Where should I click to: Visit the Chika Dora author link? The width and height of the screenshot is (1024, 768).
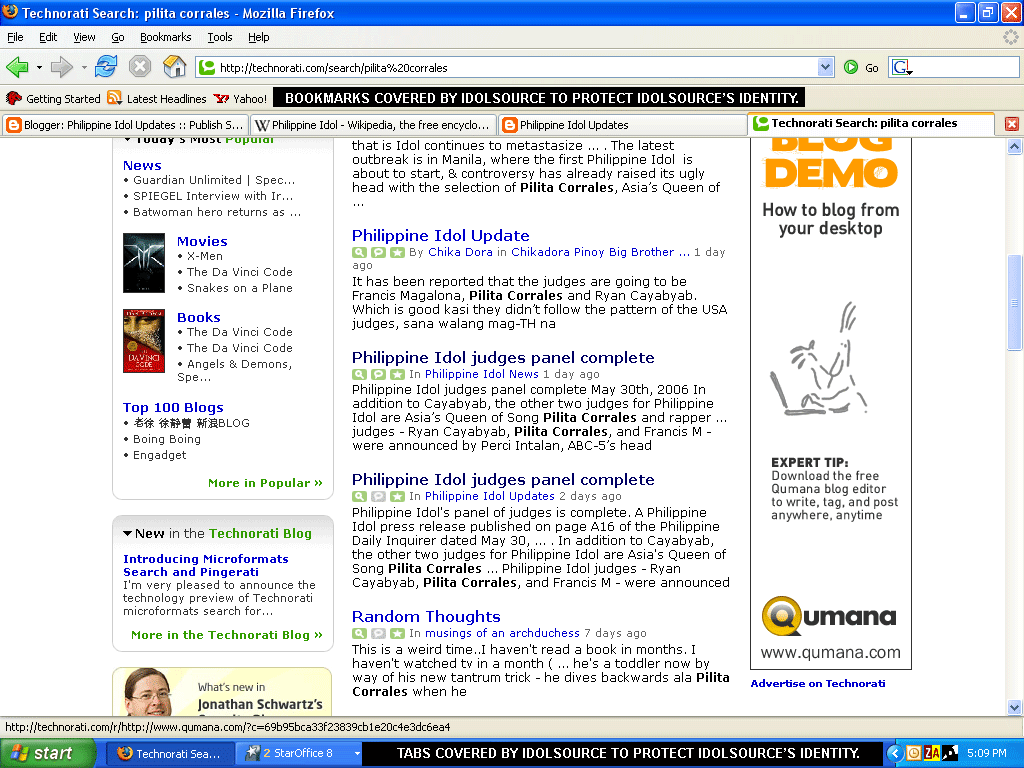pyautogui.click(x=460, y=252)
